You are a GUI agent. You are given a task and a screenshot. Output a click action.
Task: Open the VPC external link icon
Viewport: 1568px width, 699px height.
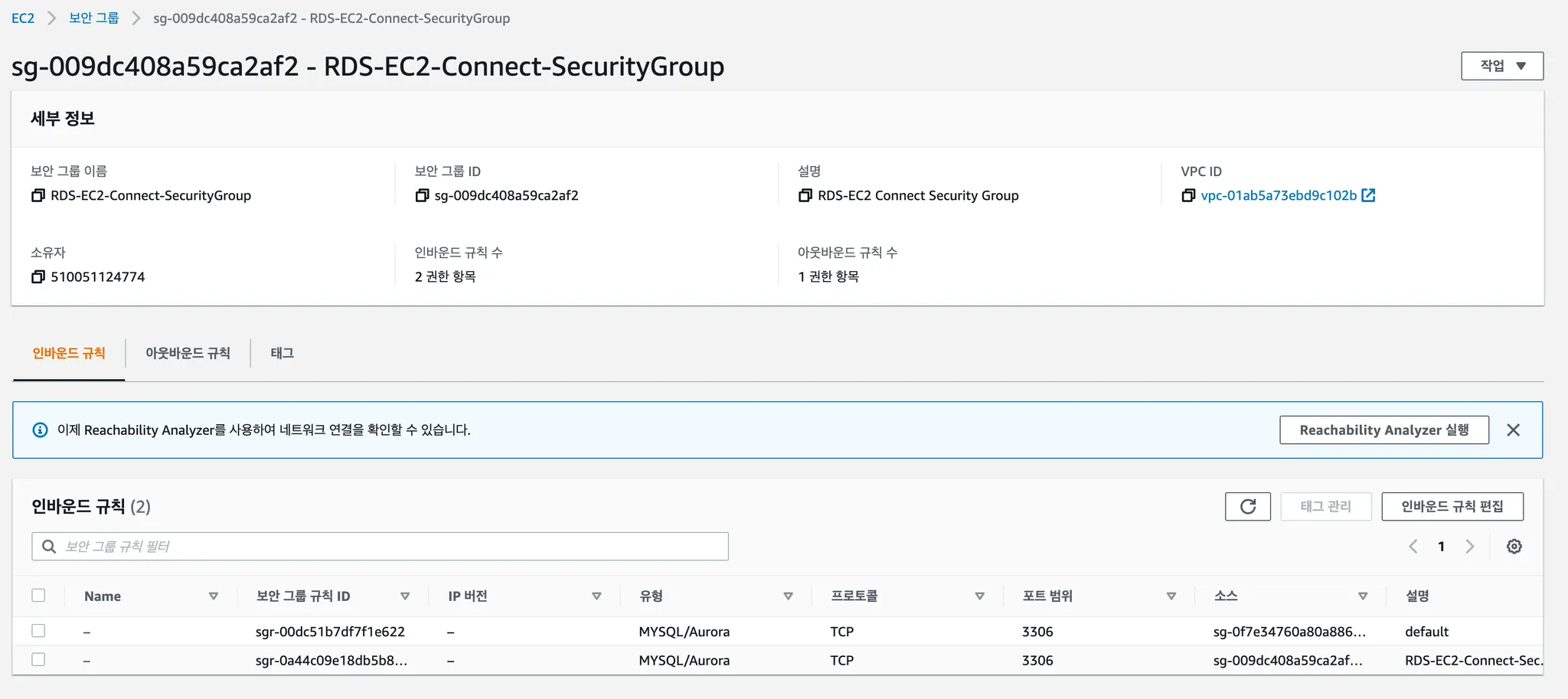pyautogui.click(x=1369, y=196)
